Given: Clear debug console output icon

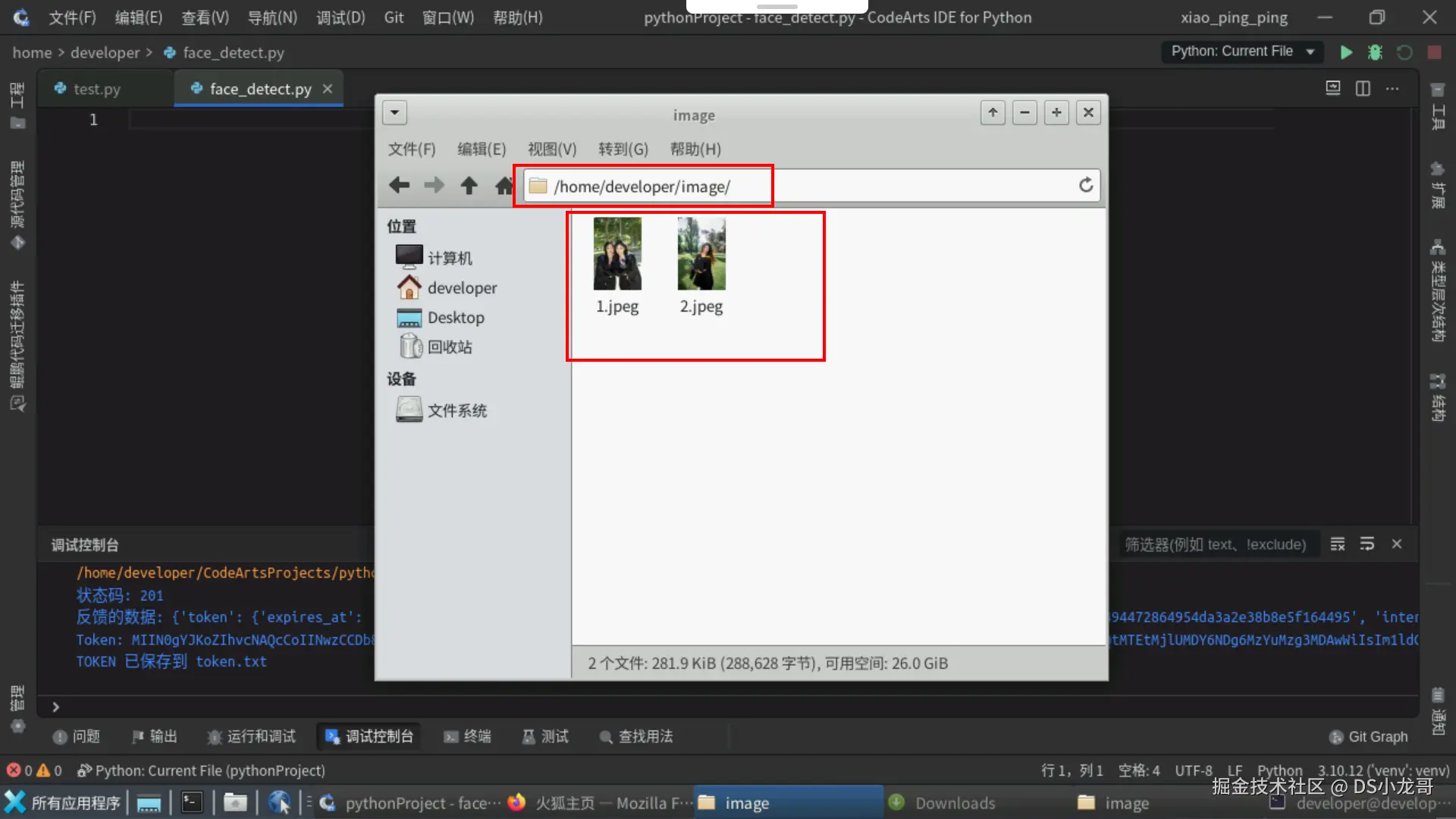Looking at the screenshot, I should (x=1338, y=544).
